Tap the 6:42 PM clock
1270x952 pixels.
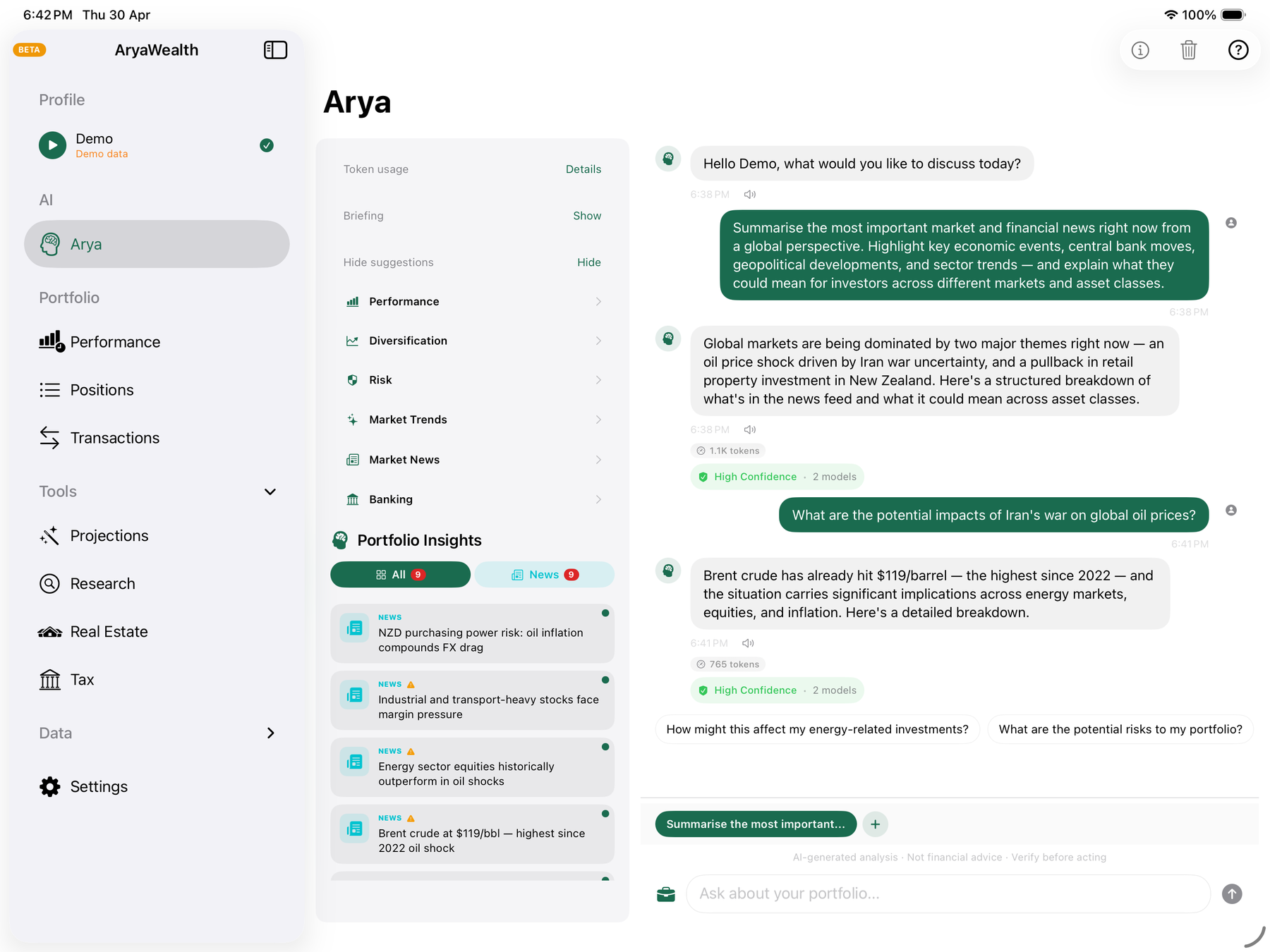point(47,15)
